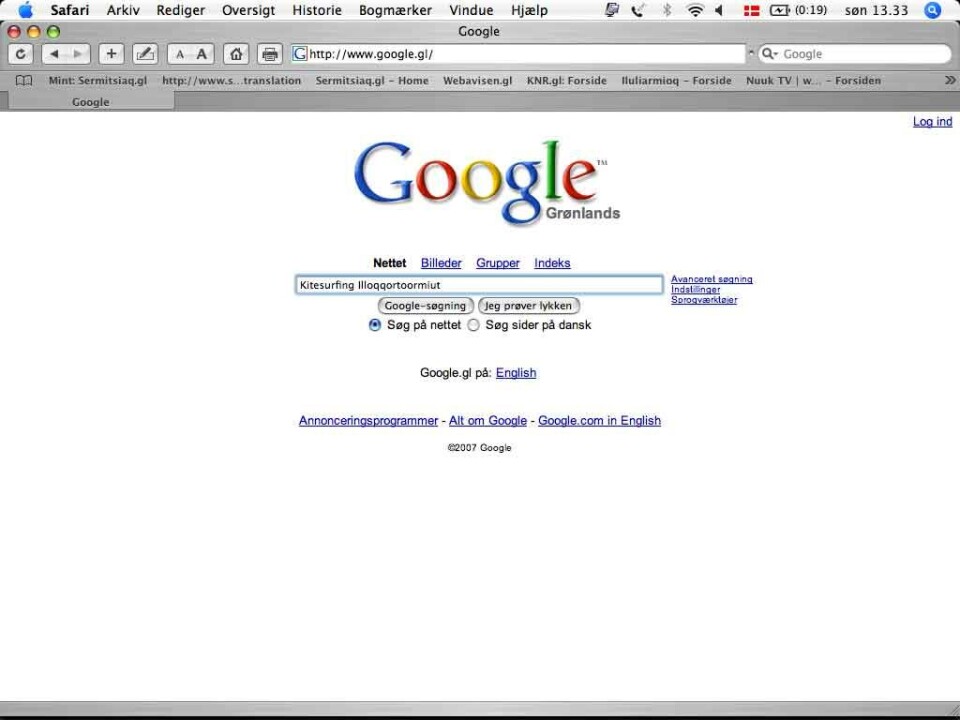Open the Rediger menu
The image size is (960, 720).
181,10
